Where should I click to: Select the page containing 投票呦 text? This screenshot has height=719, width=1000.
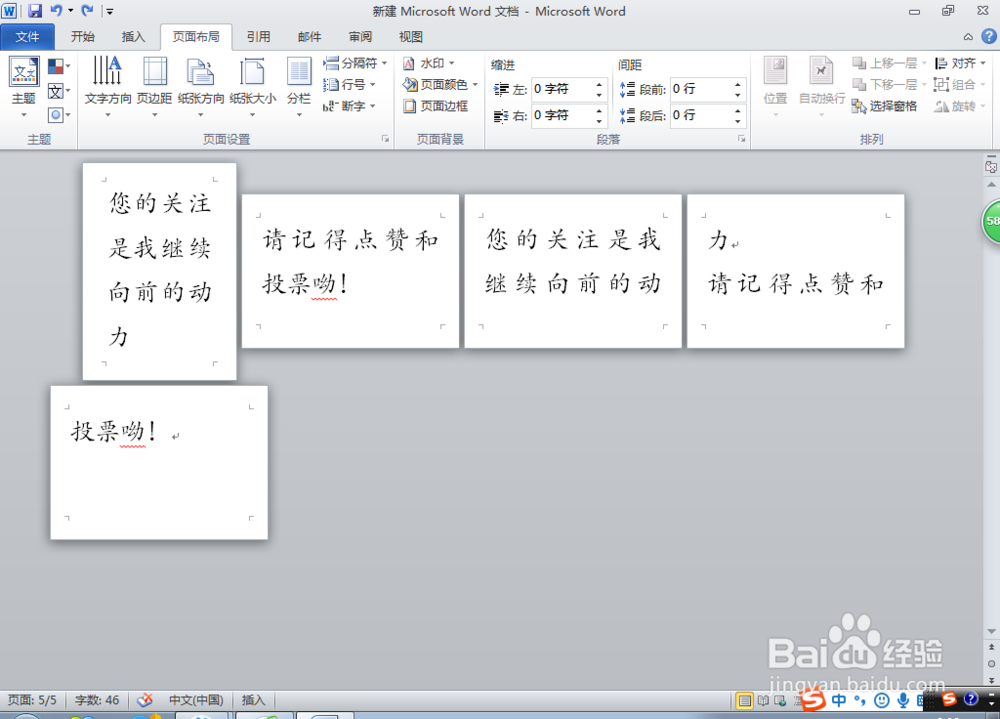[160, 462]
